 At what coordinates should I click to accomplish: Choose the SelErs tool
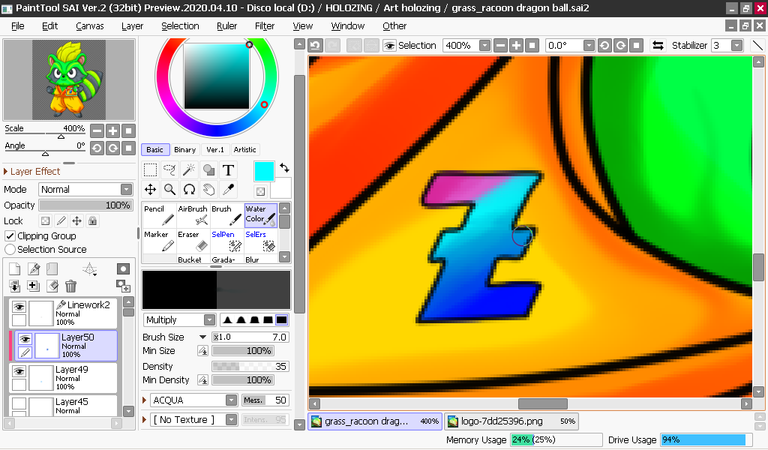point(261,241)
